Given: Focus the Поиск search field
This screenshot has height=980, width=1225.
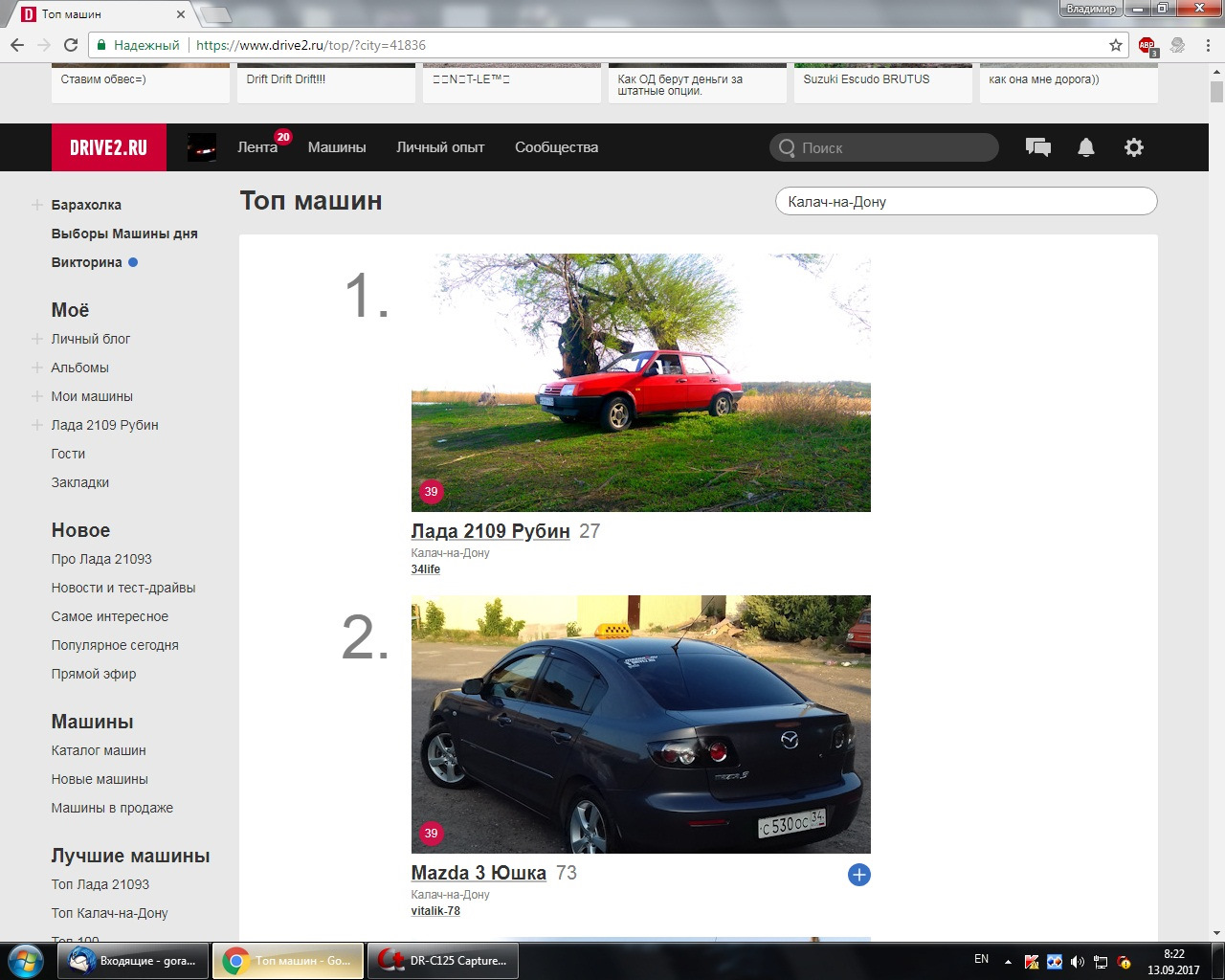Looking at the screenshot, I should (x=884, y=147).
